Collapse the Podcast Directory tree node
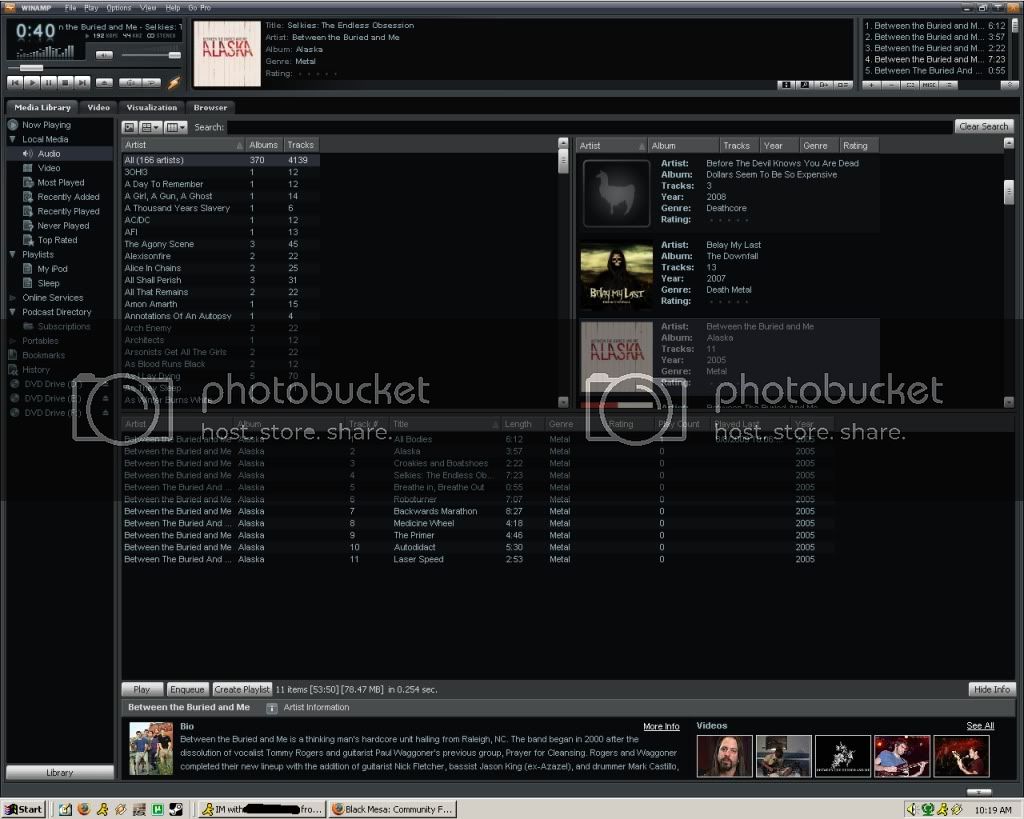Screen dimensions: 1024x819 12,312
